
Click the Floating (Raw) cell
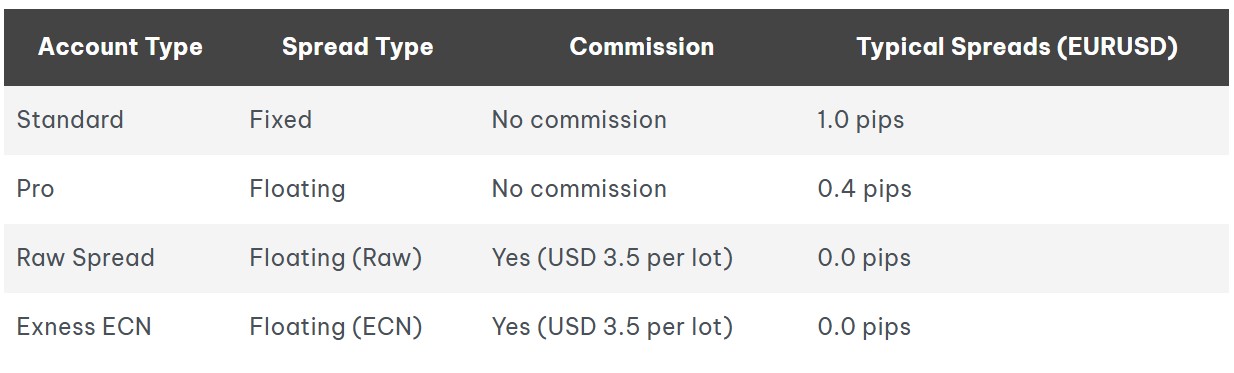(336, 258)
